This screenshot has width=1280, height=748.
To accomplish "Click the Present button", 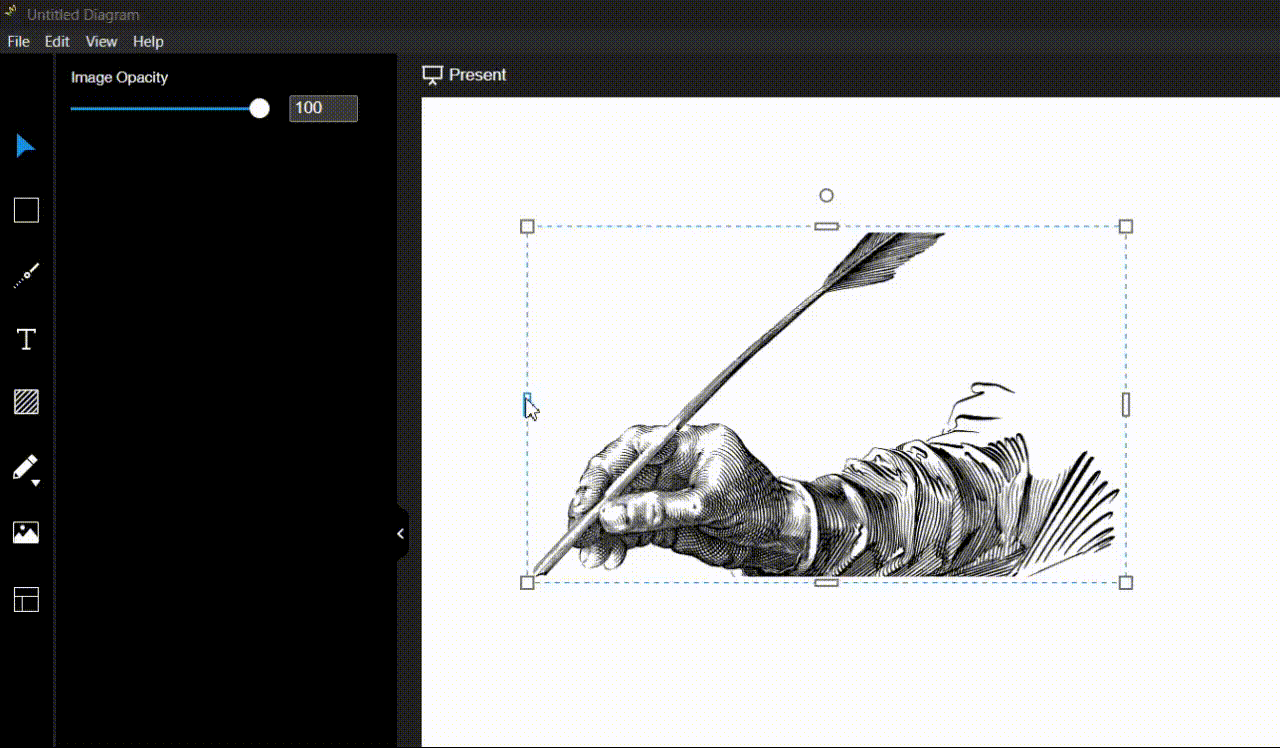I will (464, 75).
